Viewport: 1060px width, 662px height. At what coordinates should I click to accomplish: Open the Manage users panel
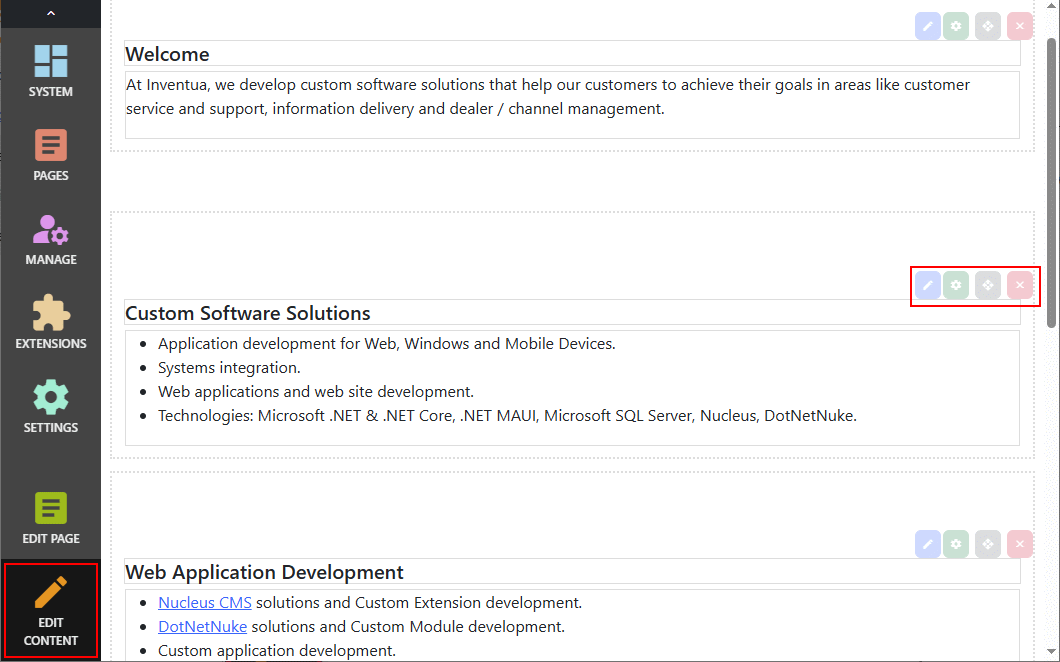click(x=50, y=239)
